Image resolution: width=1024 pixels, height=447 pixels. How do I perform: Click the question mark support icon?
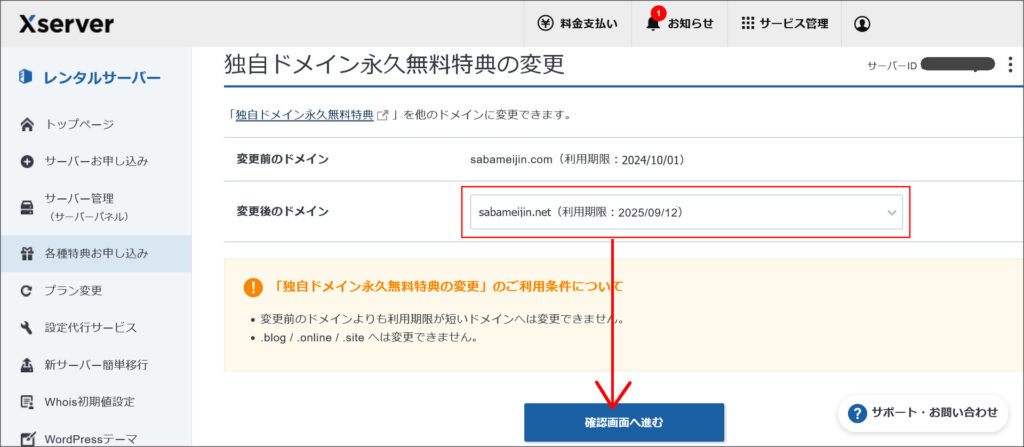[x=856, y=413]
